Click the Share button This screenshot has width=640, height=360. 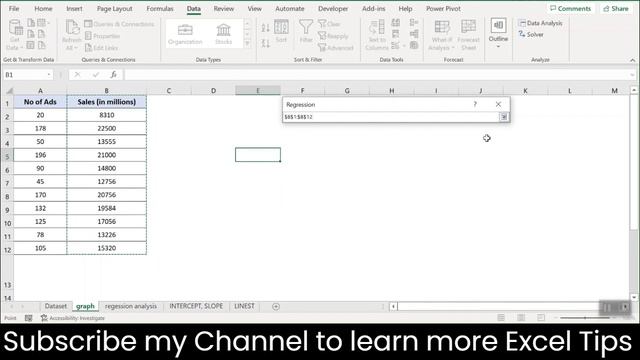(x=616, y=9)
